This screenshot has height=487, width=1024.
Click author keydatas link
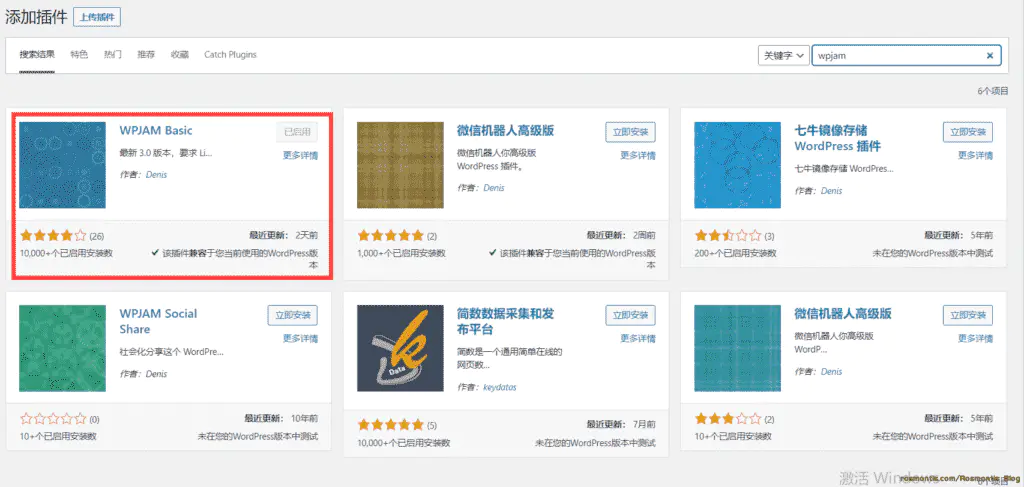tap(500, 387)
